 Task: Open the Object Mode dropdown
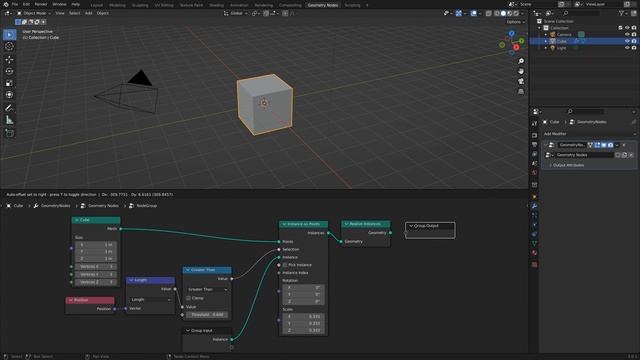pos(33,13)
